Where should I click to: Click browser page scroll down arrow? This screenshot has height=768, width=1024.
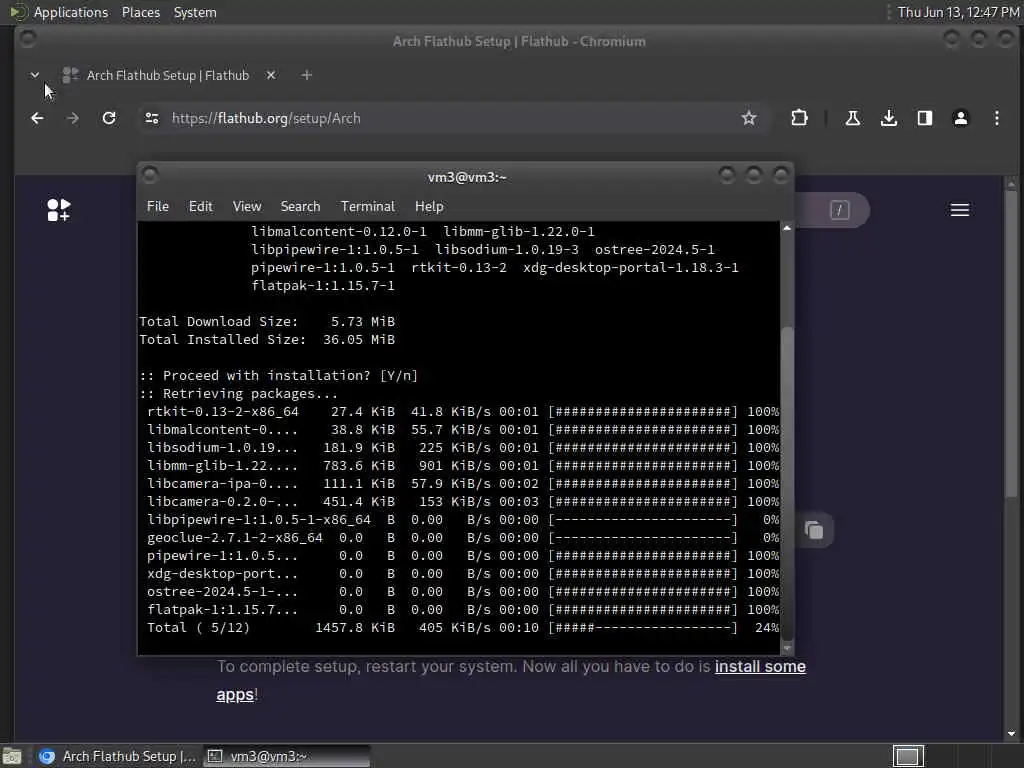tap(1011, 733)
